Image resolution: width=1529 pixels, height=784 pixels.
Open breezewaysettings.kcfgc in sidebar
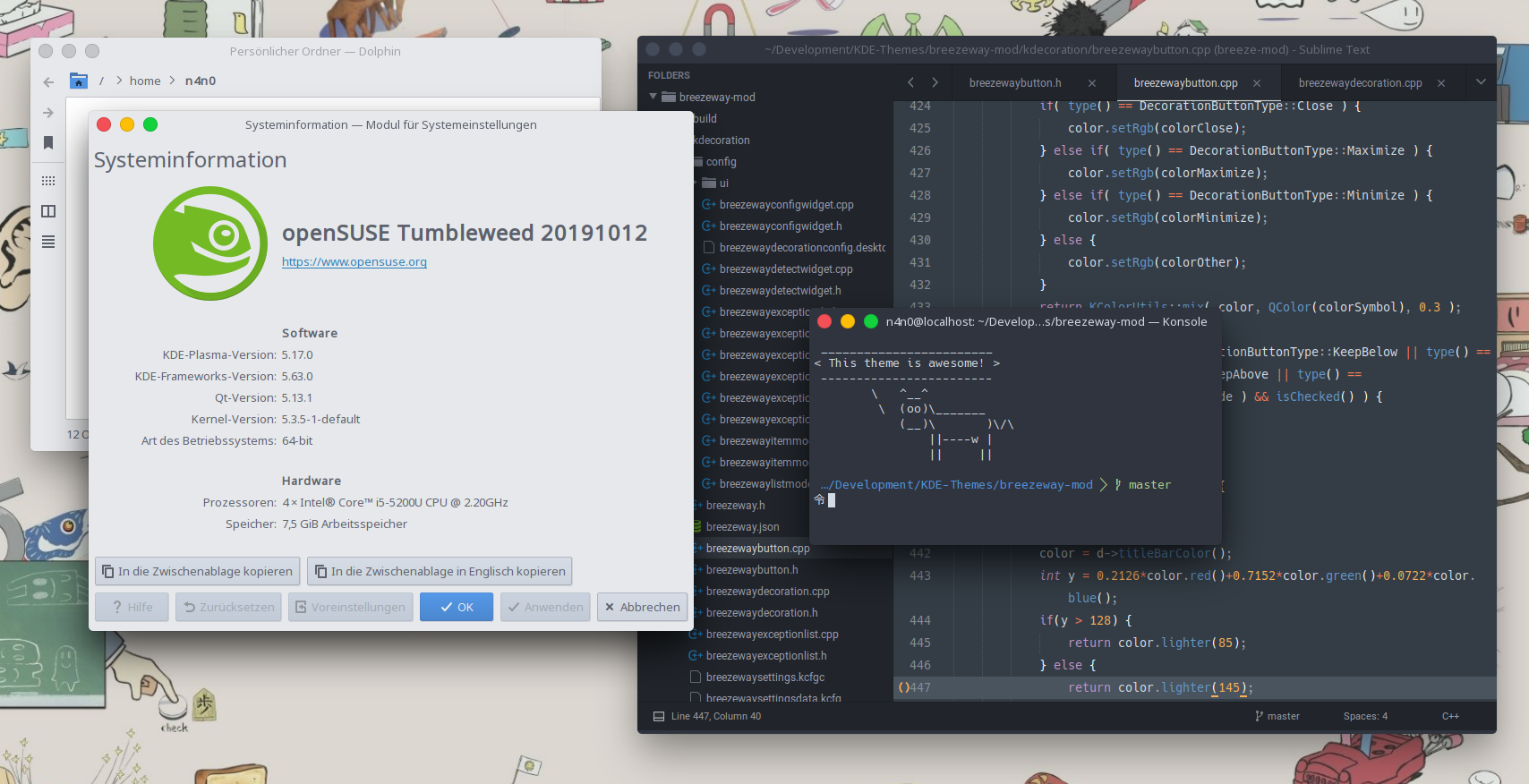pos(764,677)
